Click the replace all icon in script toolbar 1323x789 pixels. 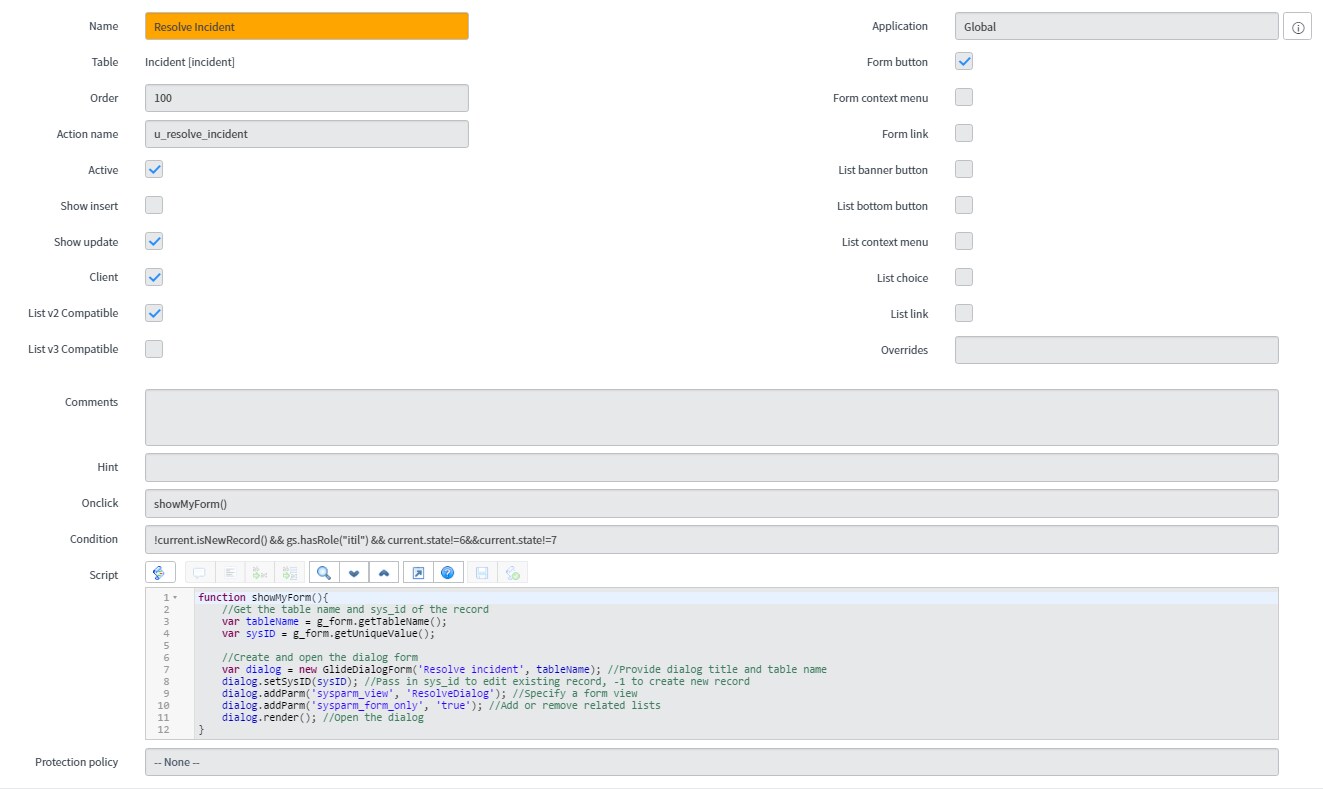pos(290,572)
